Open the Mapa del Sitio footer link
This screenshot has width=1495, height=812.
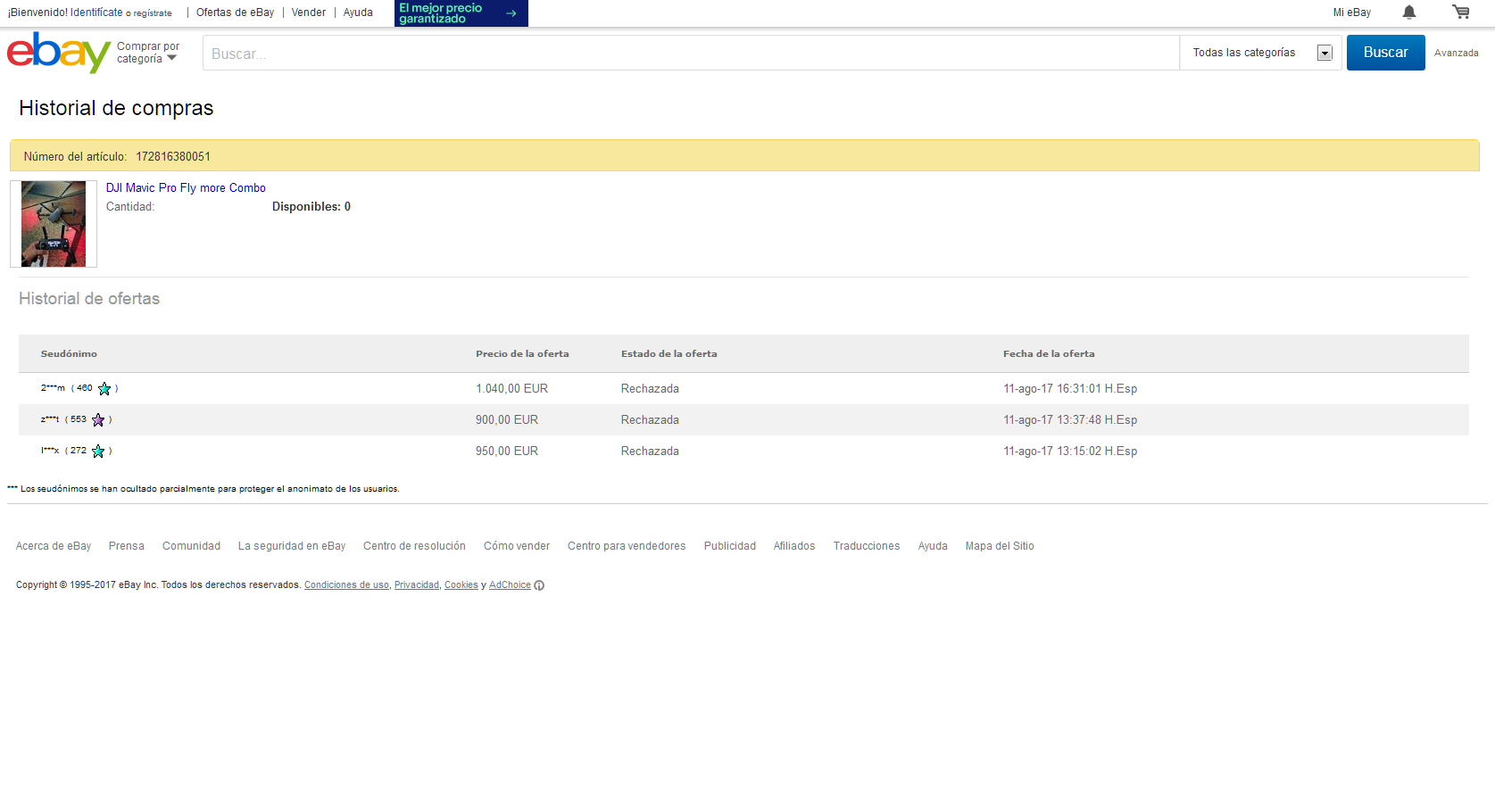coord(1000,546)
